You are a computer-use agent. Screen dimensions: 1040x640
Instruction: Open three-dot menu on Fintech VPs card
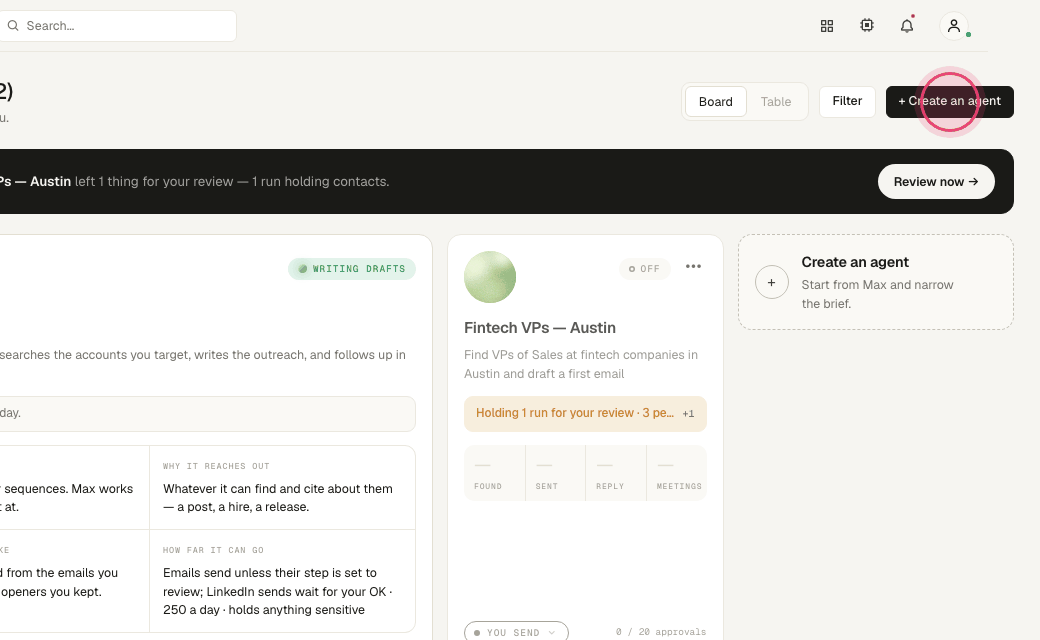(693, 267)
